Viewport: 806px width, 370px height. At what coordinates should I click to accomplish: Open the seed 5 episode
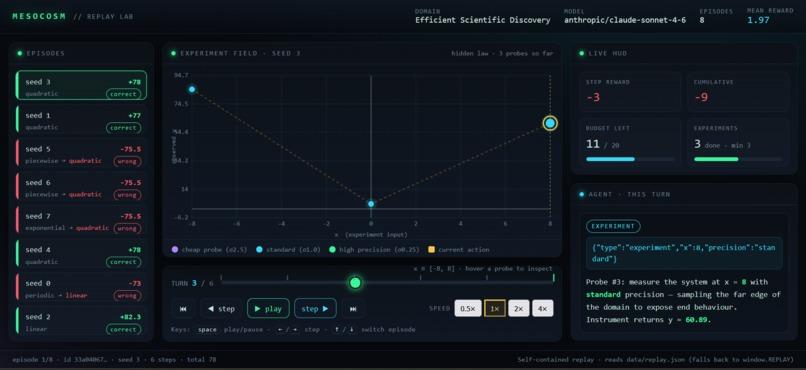[81, 155]
